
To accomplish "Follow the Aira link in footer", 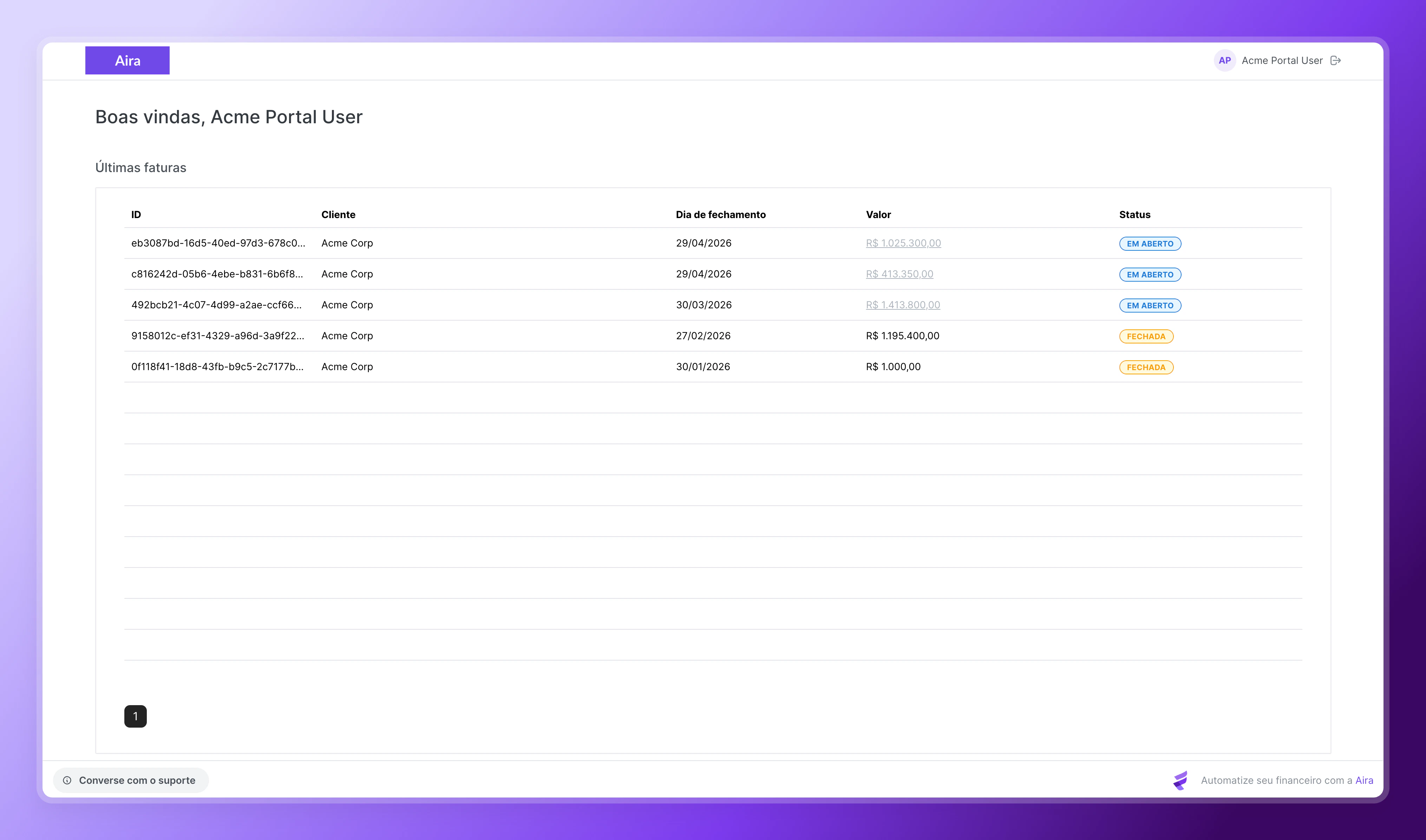I will tap(1364, 780).
